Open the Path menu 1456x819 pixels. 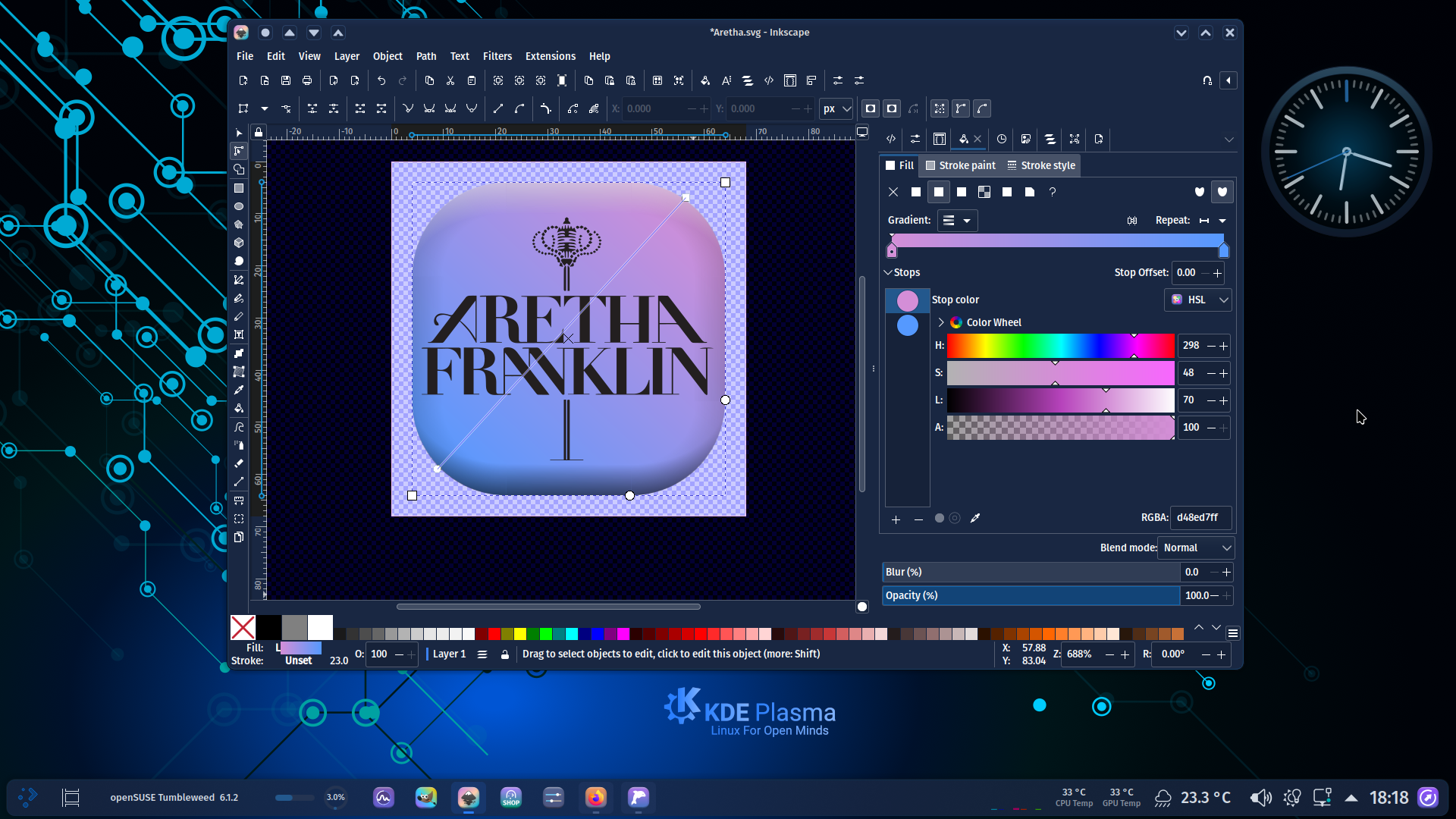point(426,56)
